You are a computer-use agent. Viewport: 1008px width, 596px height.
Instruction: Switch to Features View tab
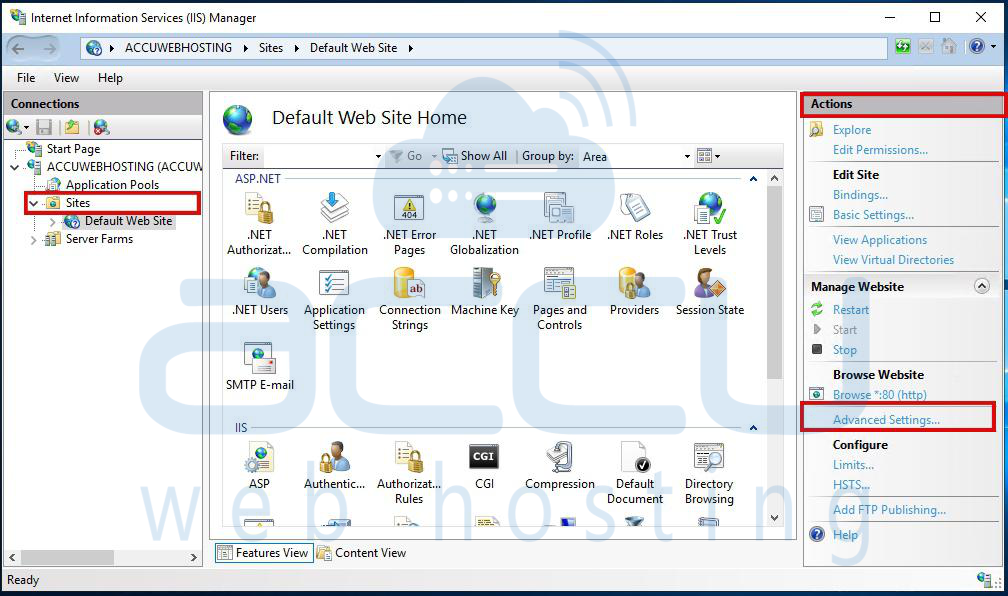(x=264, y=553)
